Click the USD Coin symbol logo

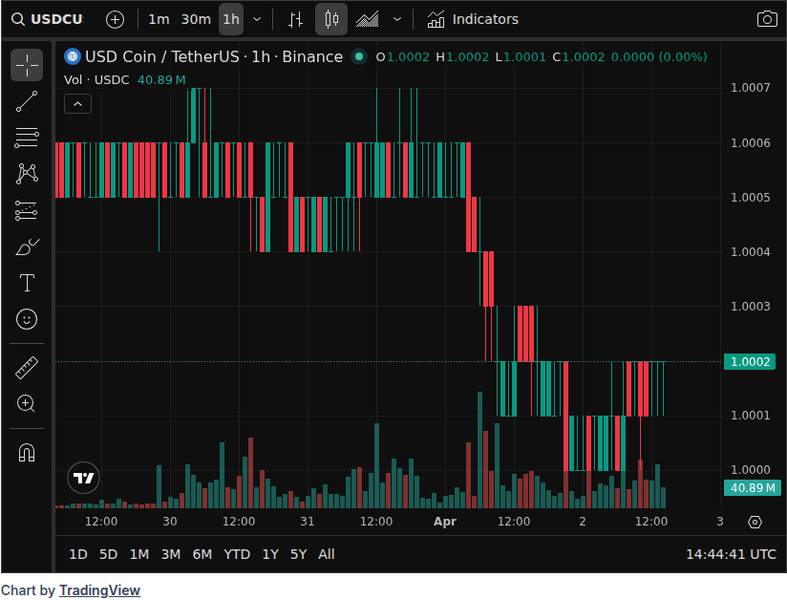pyautogui.click(x=72, y=56)
